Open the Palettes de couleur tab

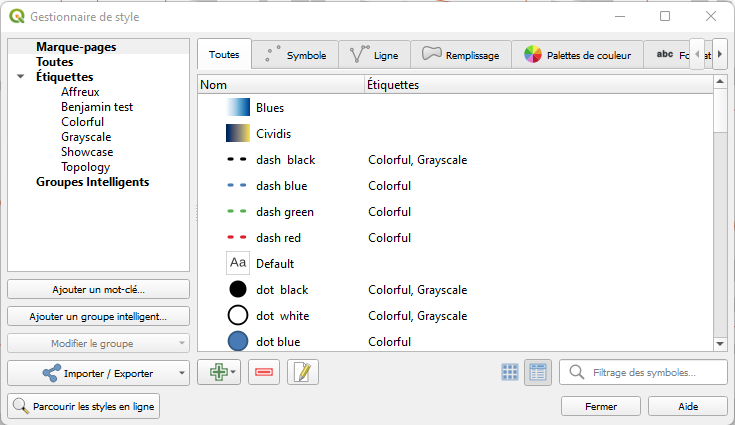click(x=578, y=55)
